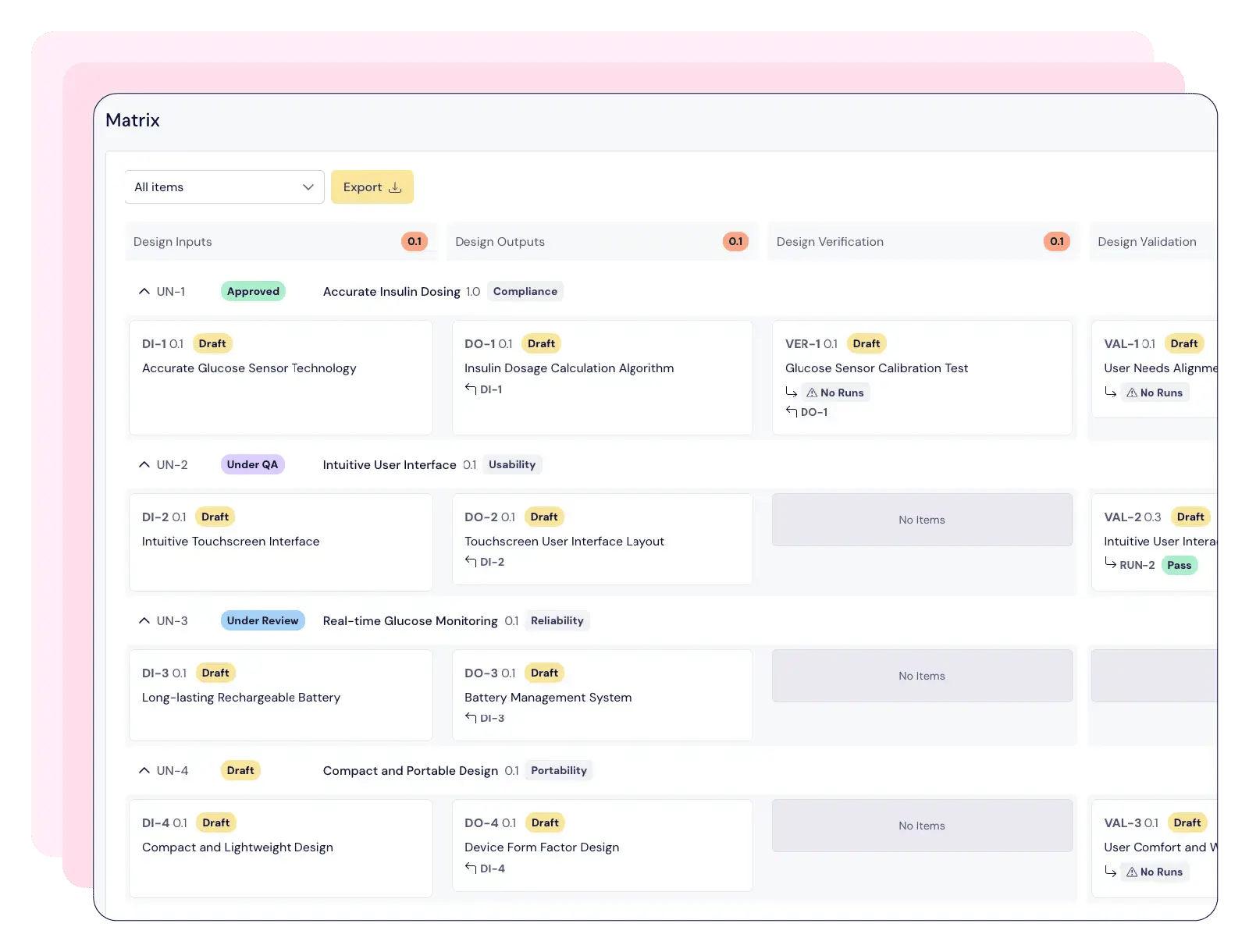Follow the DI-4 back-link in DO-4 card
This screenshot has width=1249, height=952.
(493, 869)
